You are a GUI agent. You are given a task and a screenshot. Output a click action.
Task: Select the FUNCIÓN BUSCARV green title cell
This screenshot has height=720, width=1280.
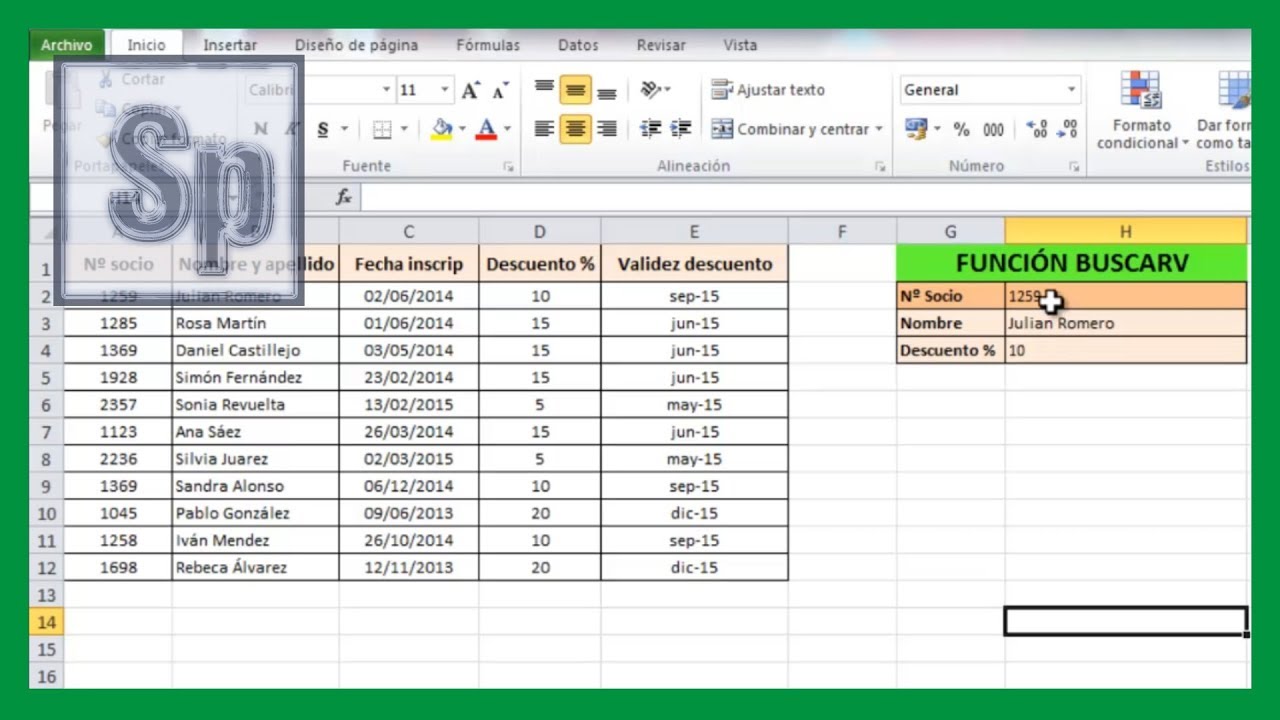point(1072,263)
